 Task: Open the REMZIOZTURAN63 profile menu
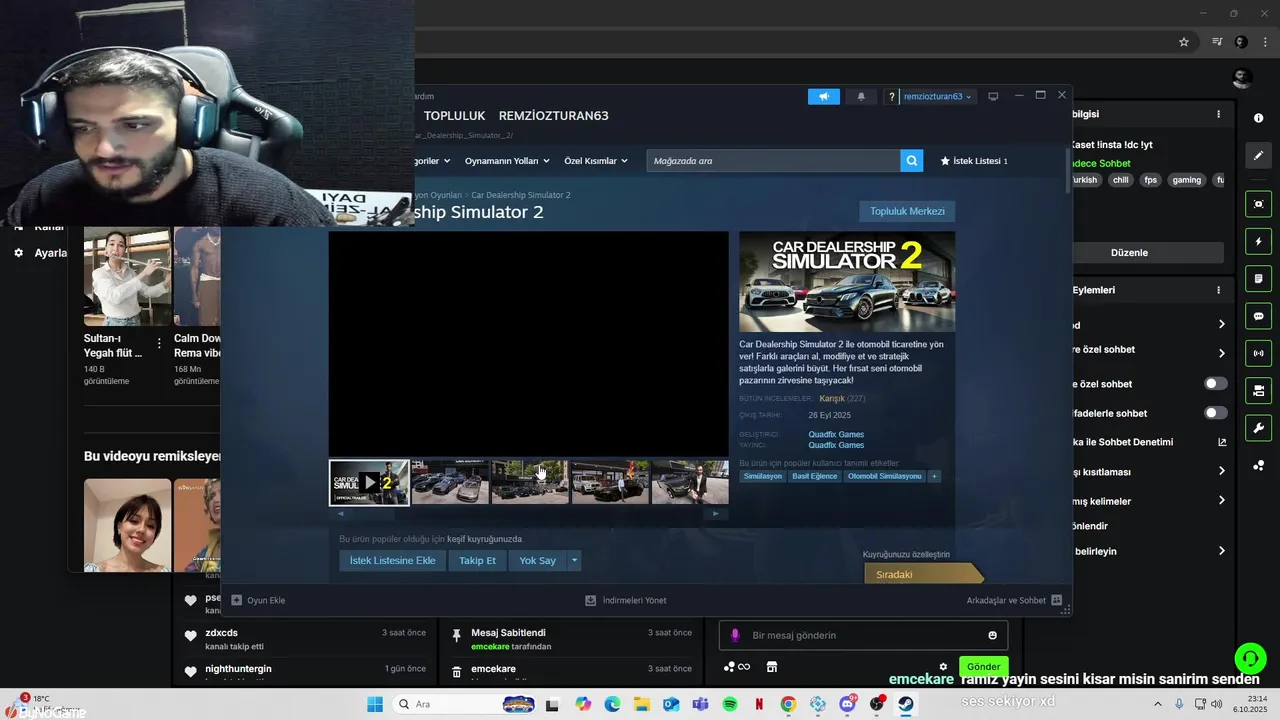(553, 116)
